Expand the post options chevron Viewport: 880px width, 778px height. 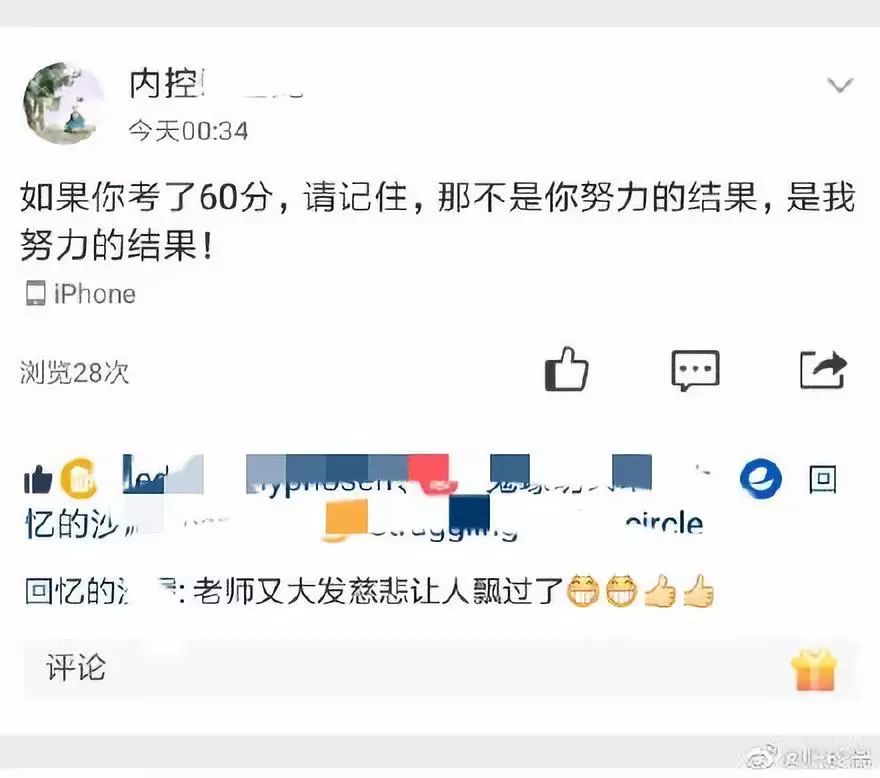840,85
